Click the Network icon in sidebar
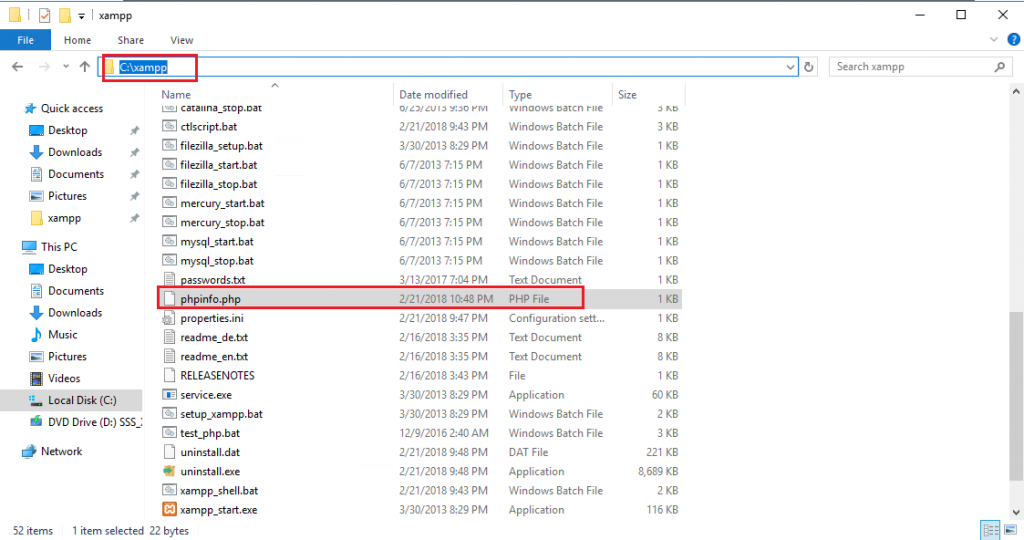The image size is (1024, 540). [x=29, y=451]
